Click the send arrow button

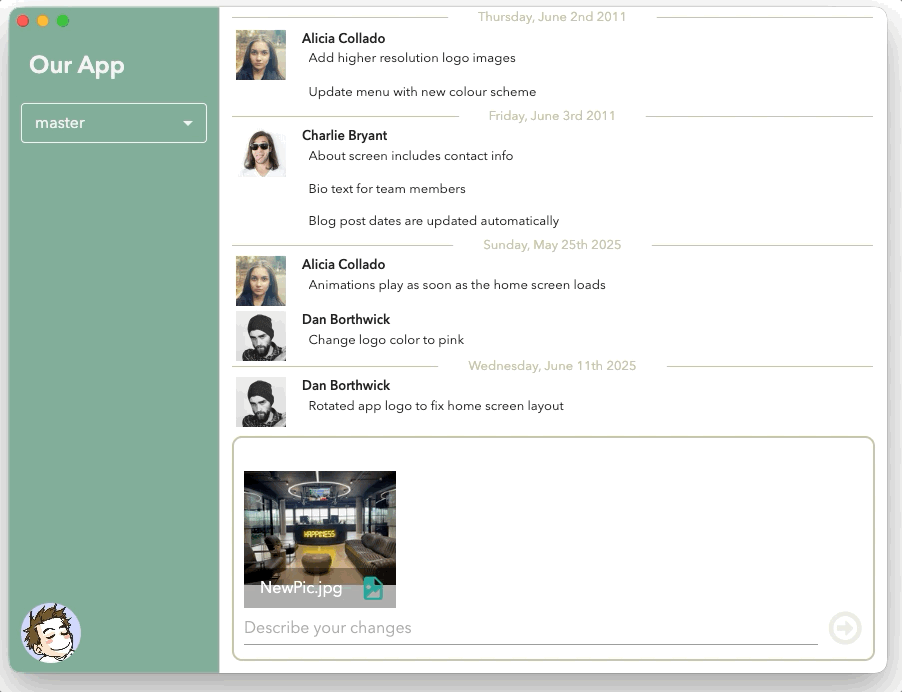click(x=845, y=628)
